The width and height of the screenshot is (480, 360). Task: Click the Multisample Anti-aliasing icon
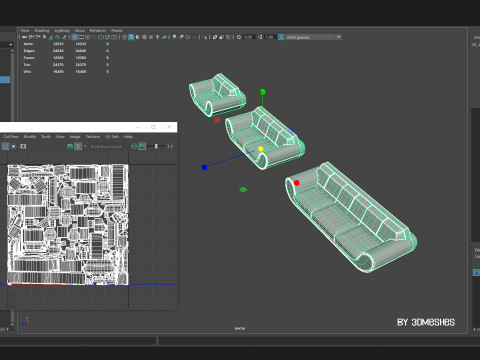click(188, 37)
